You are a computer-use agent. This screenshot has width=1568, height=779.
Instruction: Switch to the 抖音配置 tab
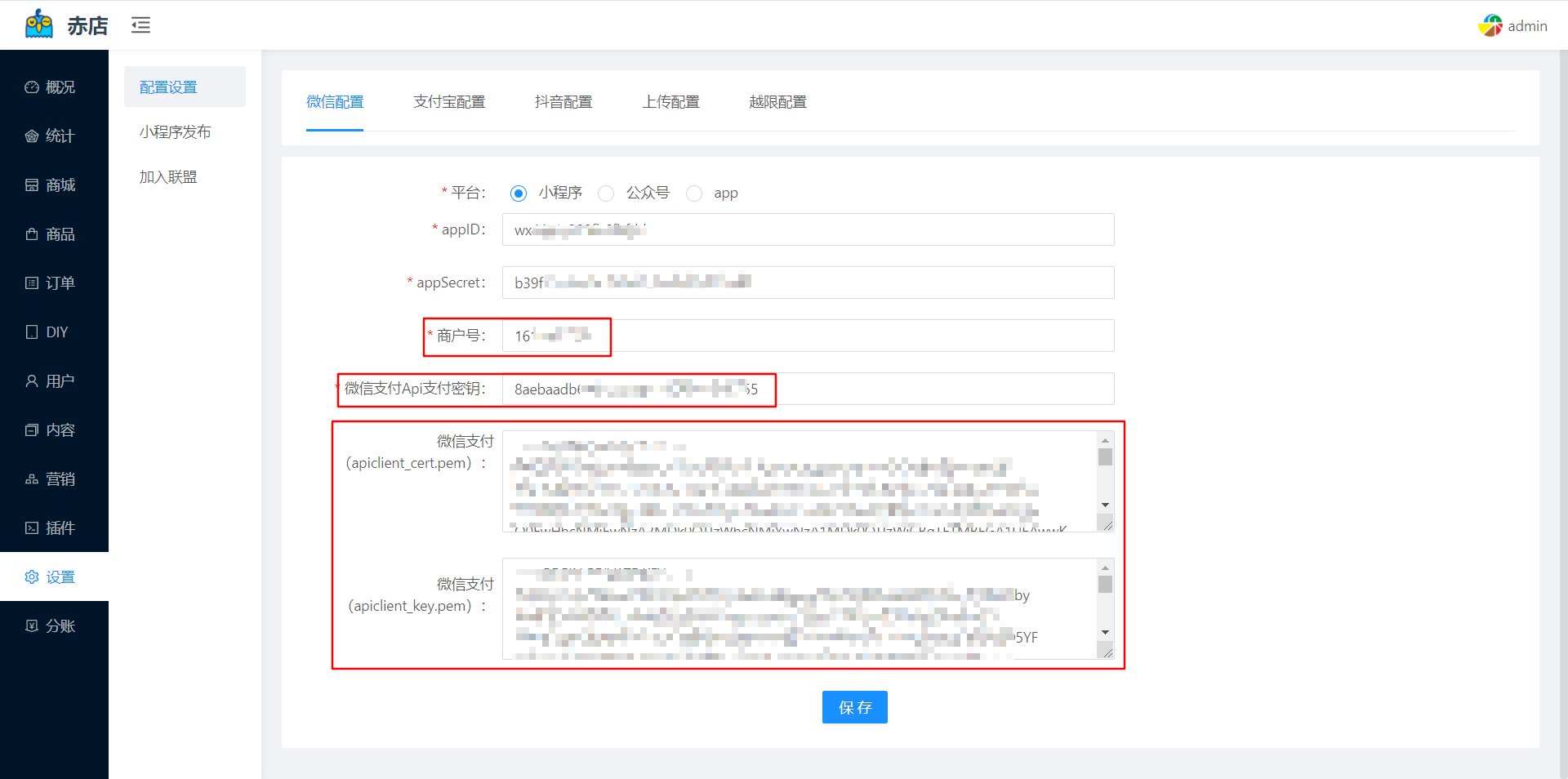(563, 102)
